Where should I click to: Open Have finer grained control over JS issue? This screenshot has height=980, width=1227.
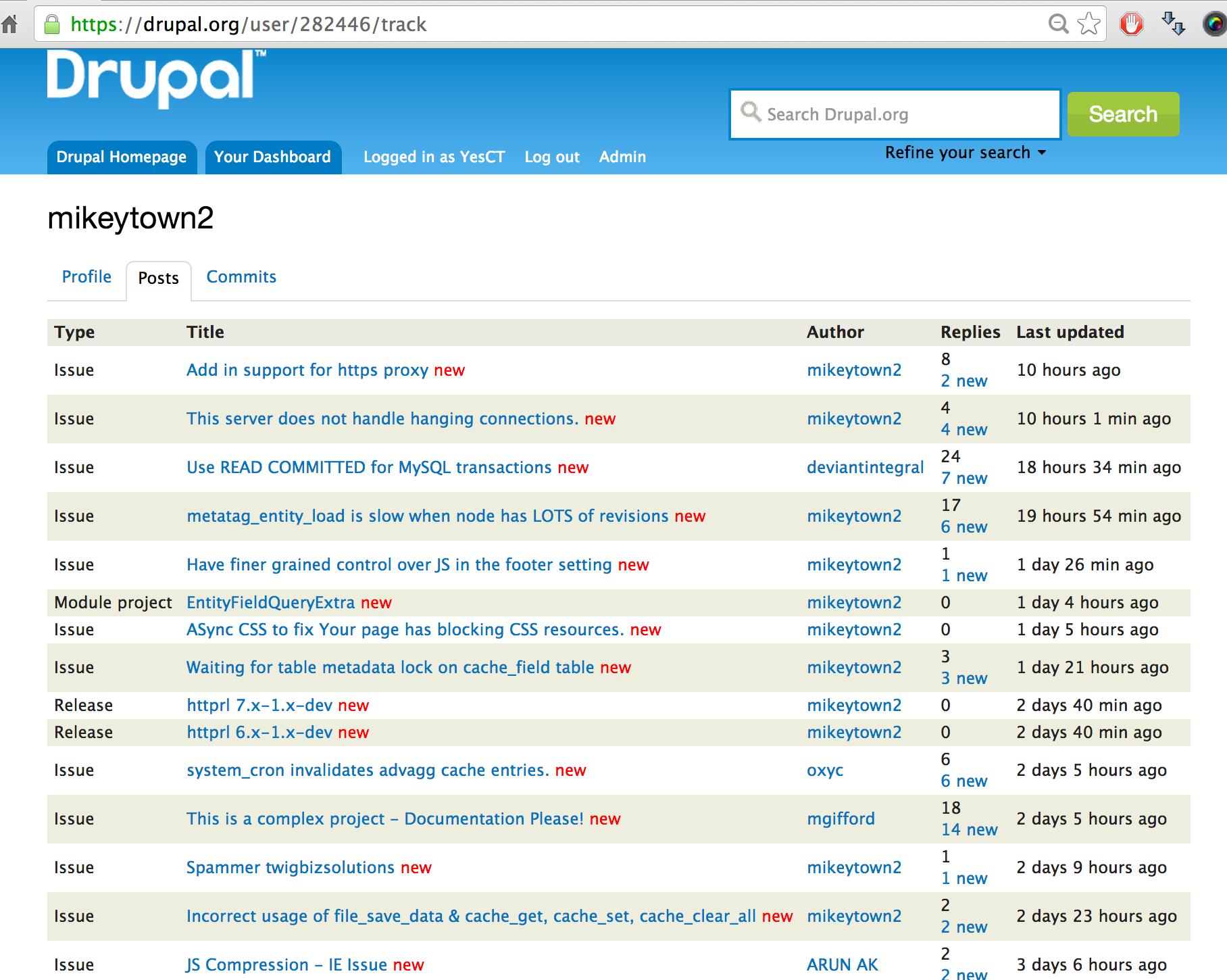point(399,565)
